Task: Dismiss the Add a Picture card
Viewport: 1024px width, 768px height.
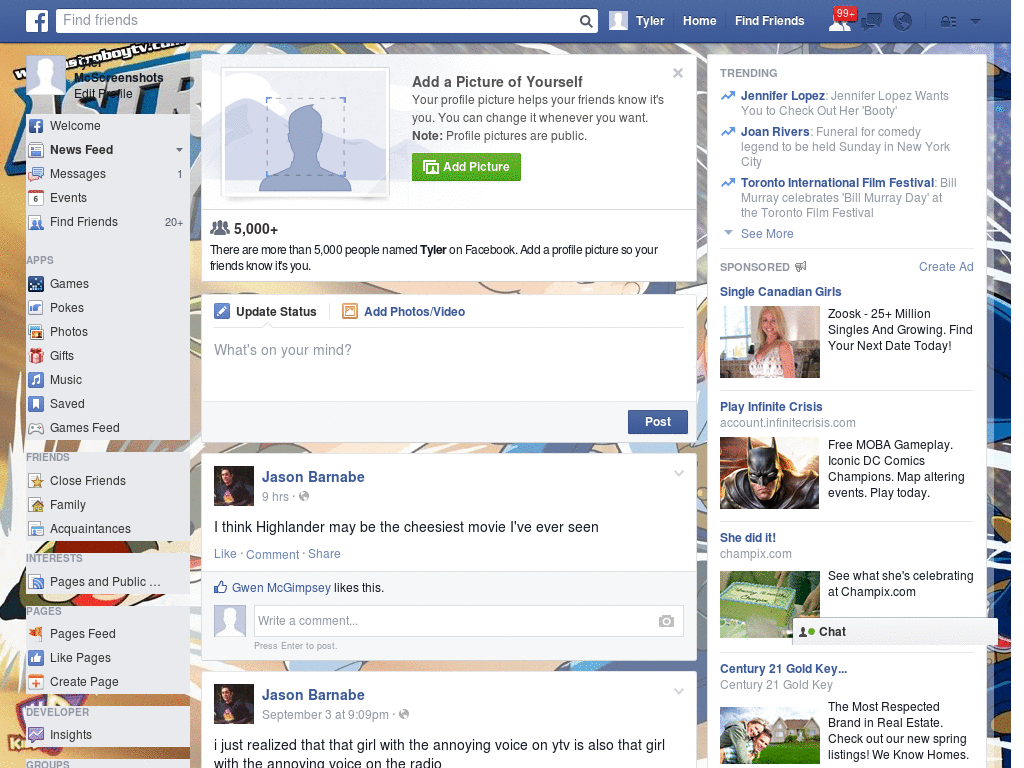Action: (678, 73)
